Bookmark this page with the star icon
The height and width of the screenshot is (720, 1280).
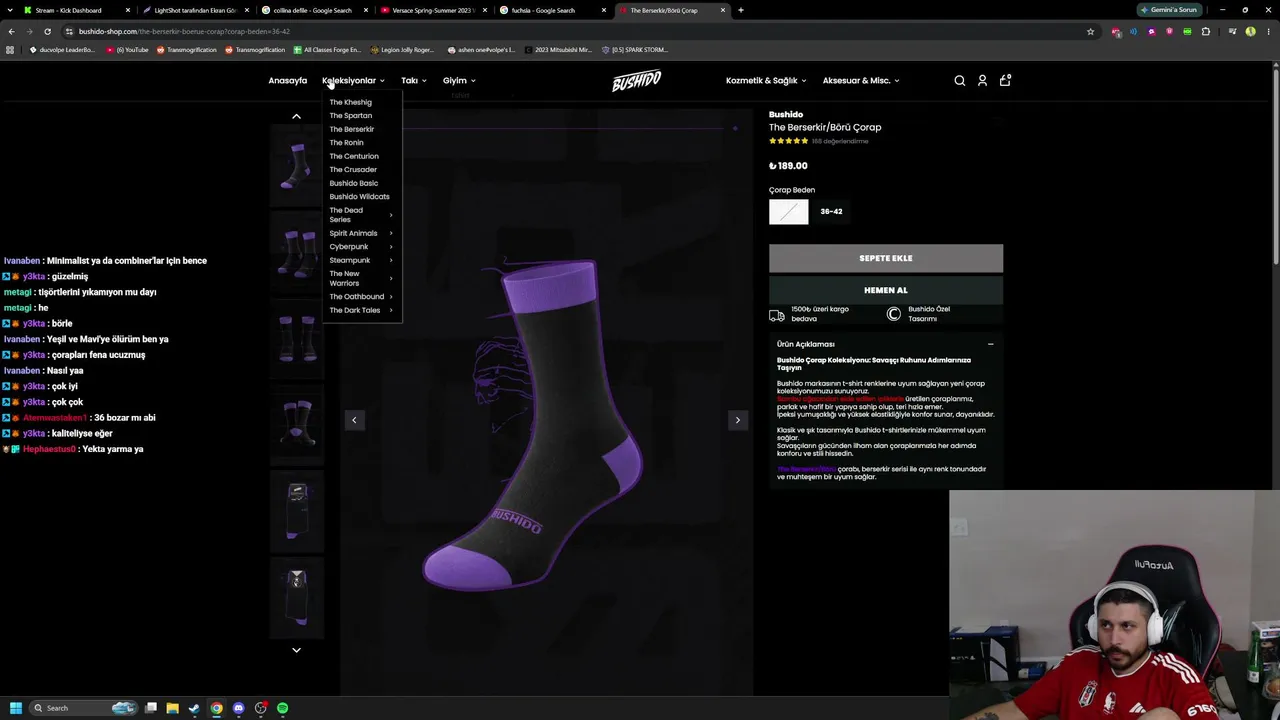pyautogui.click(x=1090, y=31)
